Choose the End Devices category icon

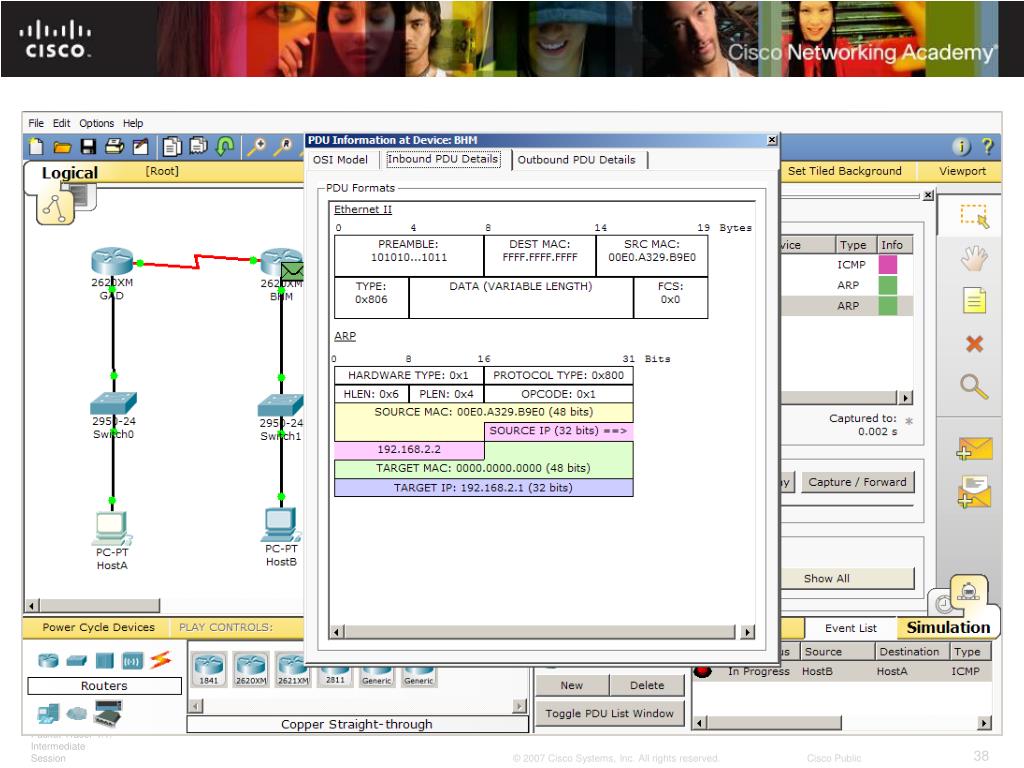tap(48, 713)
